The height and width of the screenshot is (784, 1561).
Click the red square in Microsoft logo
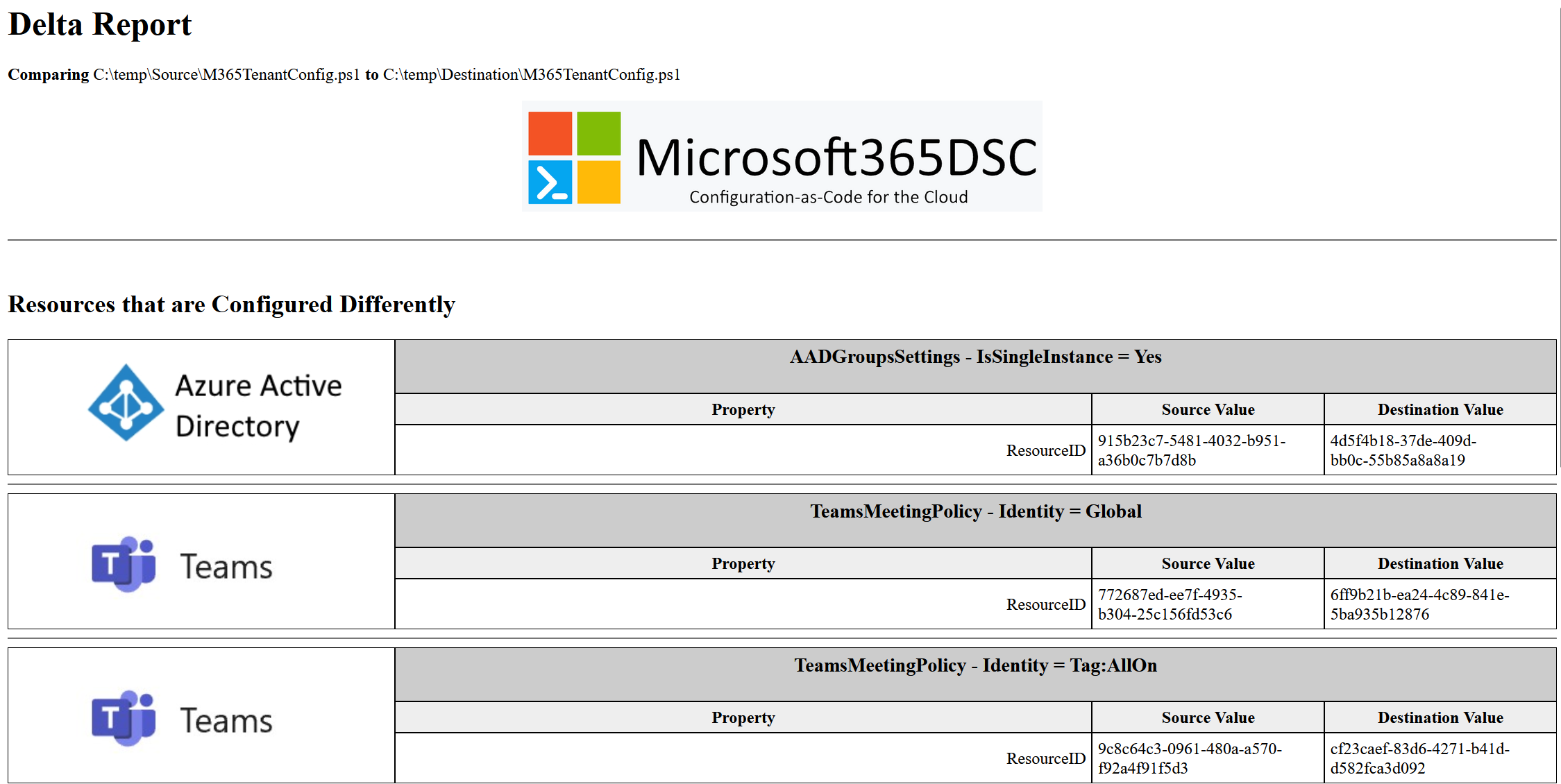click(x=550, y=133)
